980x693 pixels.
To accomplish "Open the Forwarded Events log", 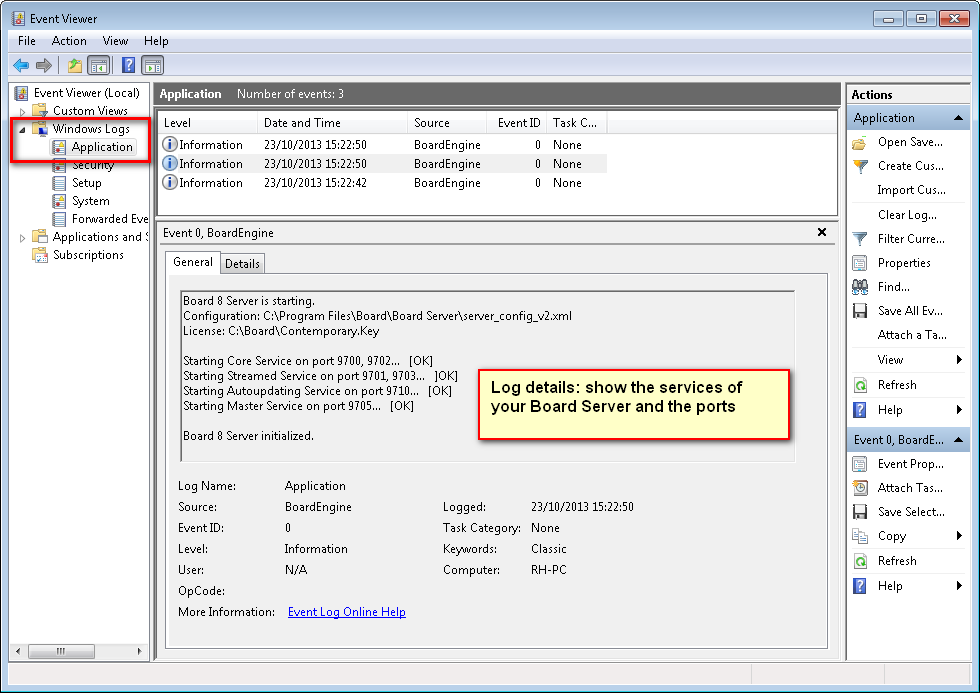I will click(x=109, y=219).
